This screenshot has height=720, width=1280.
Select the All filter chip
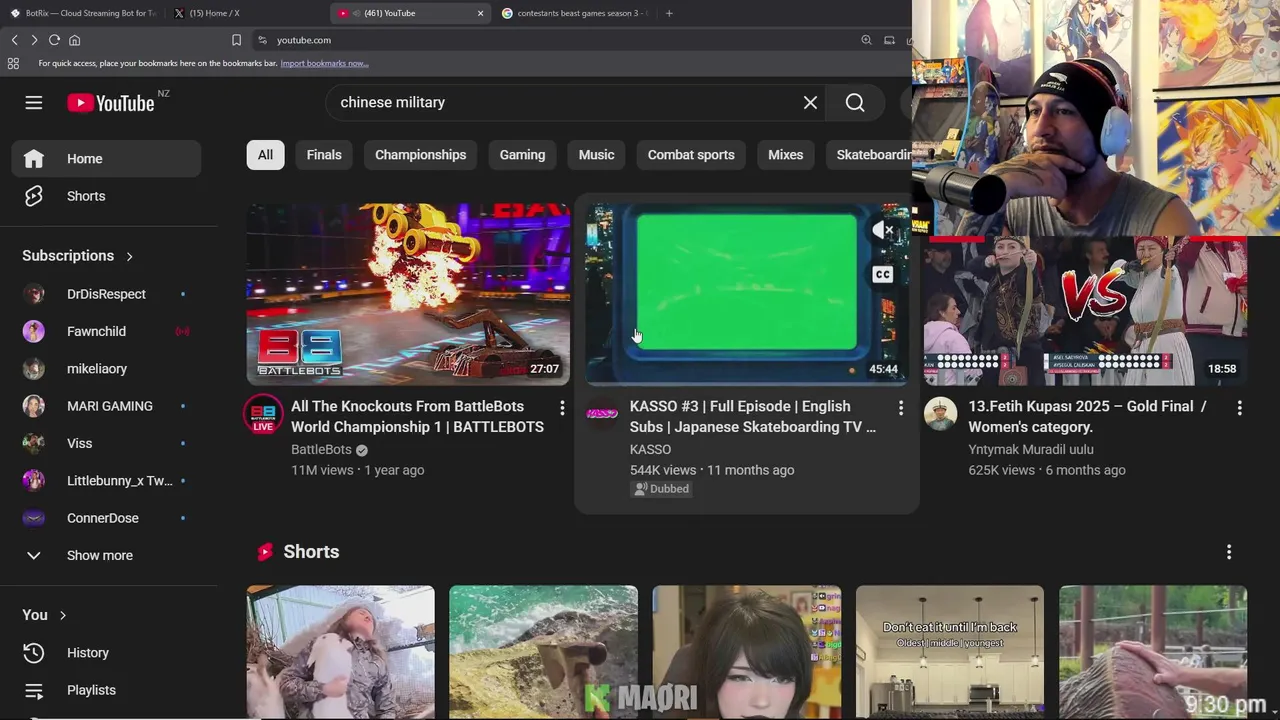click(x=265, y=155)
